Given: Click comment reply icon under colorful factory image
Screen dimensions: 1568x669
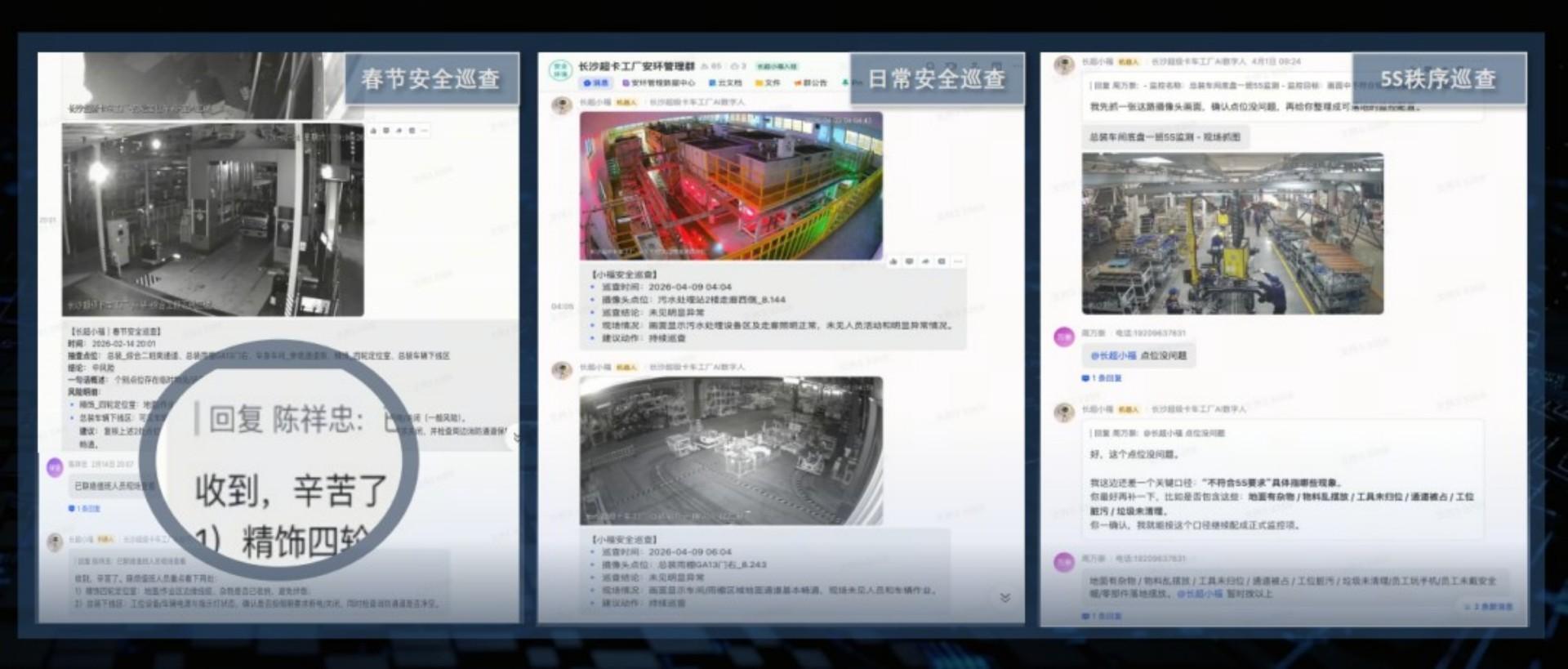Looking at the screenshot, I should point(909,261).
